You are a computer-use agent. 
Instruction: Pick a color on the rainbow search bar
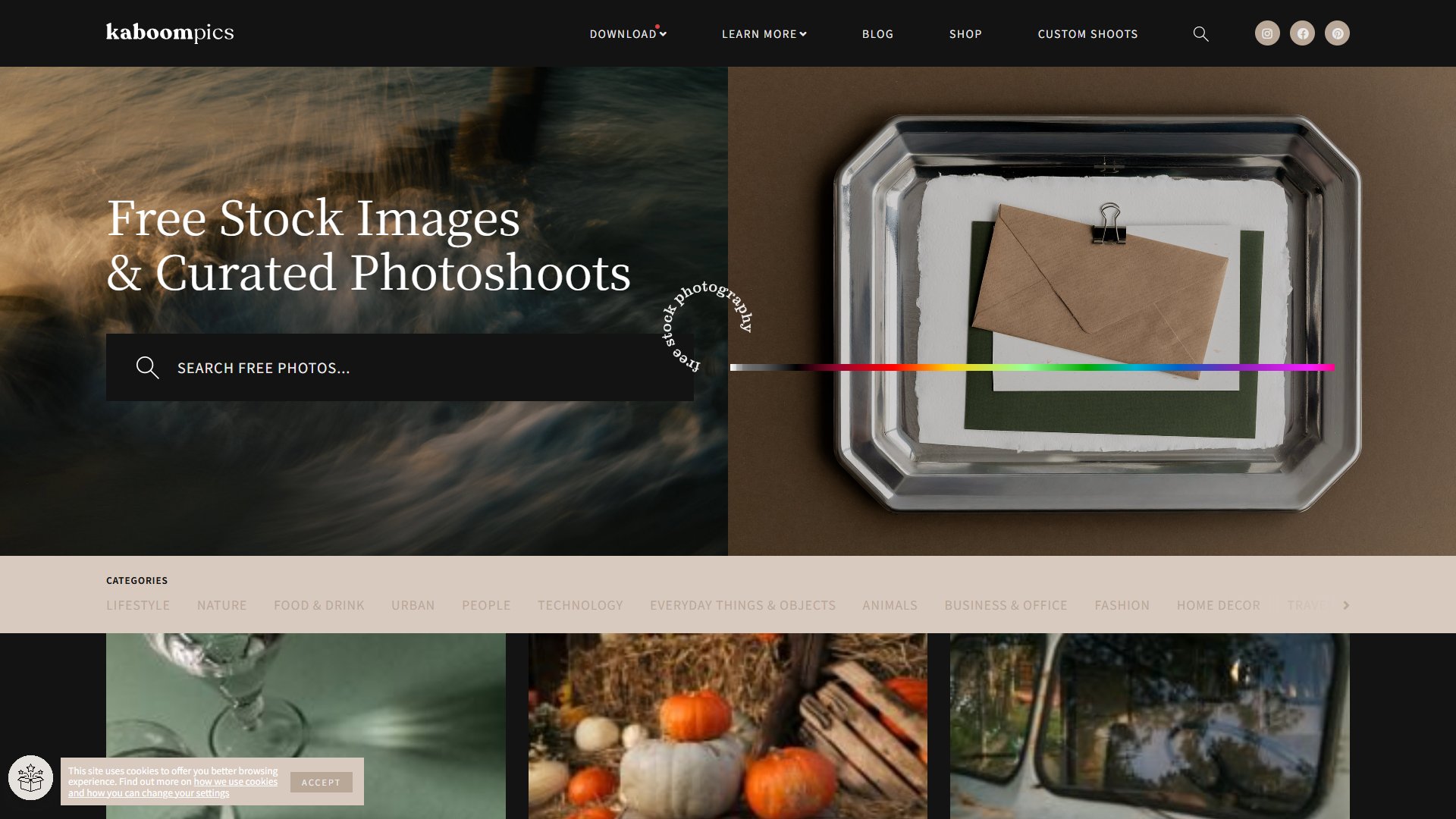click(x=1032, y=367)
